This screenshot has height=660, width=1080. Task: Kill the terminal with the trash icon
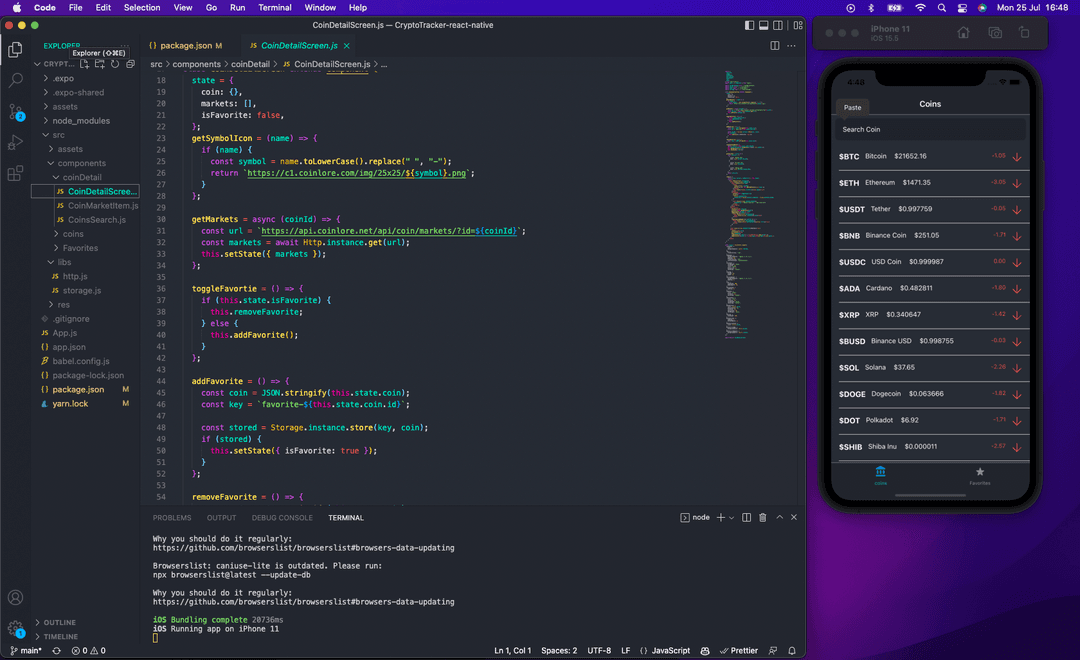pyautogui.click(x=762, y=517)
